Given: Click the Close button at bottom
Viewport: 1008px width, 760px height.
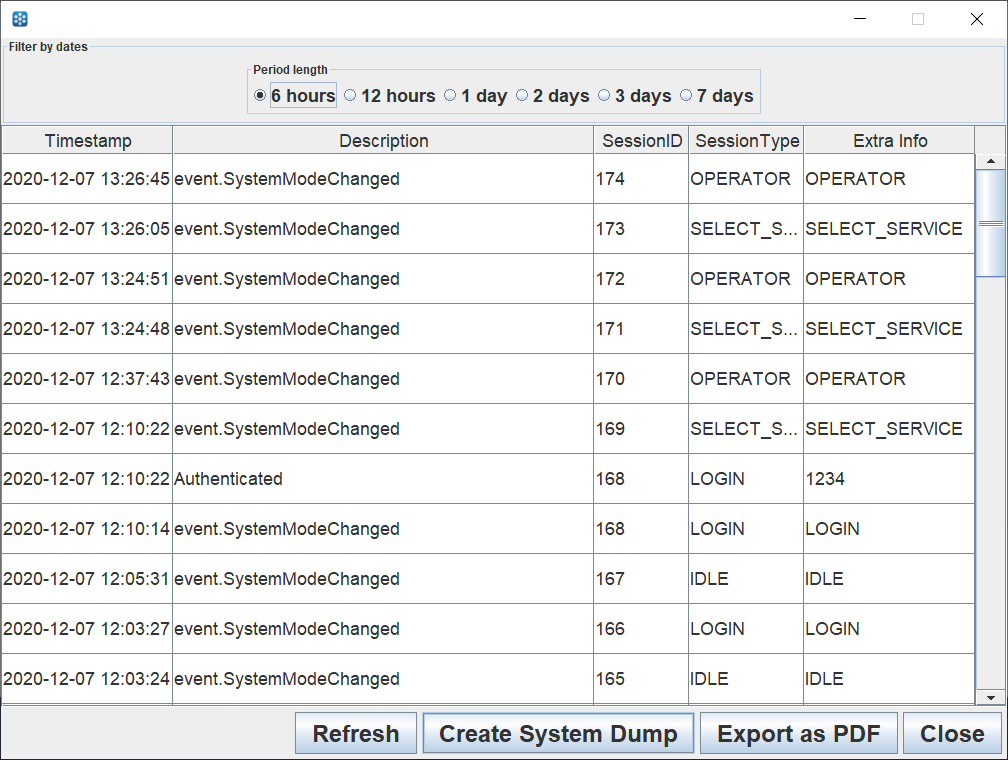Looking at the screenshot, I should [952, 734].
